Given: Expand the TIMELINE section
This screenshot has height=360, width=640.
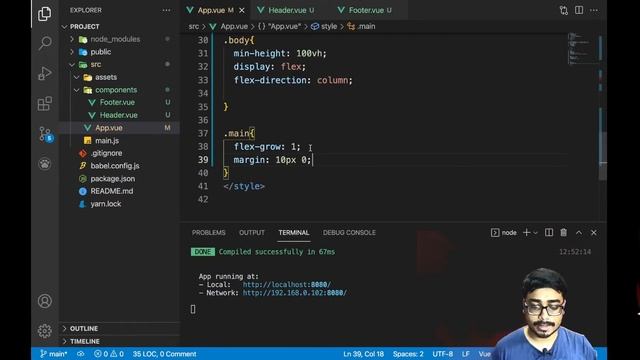Looking at the screenshot, I should coord(84,341).
